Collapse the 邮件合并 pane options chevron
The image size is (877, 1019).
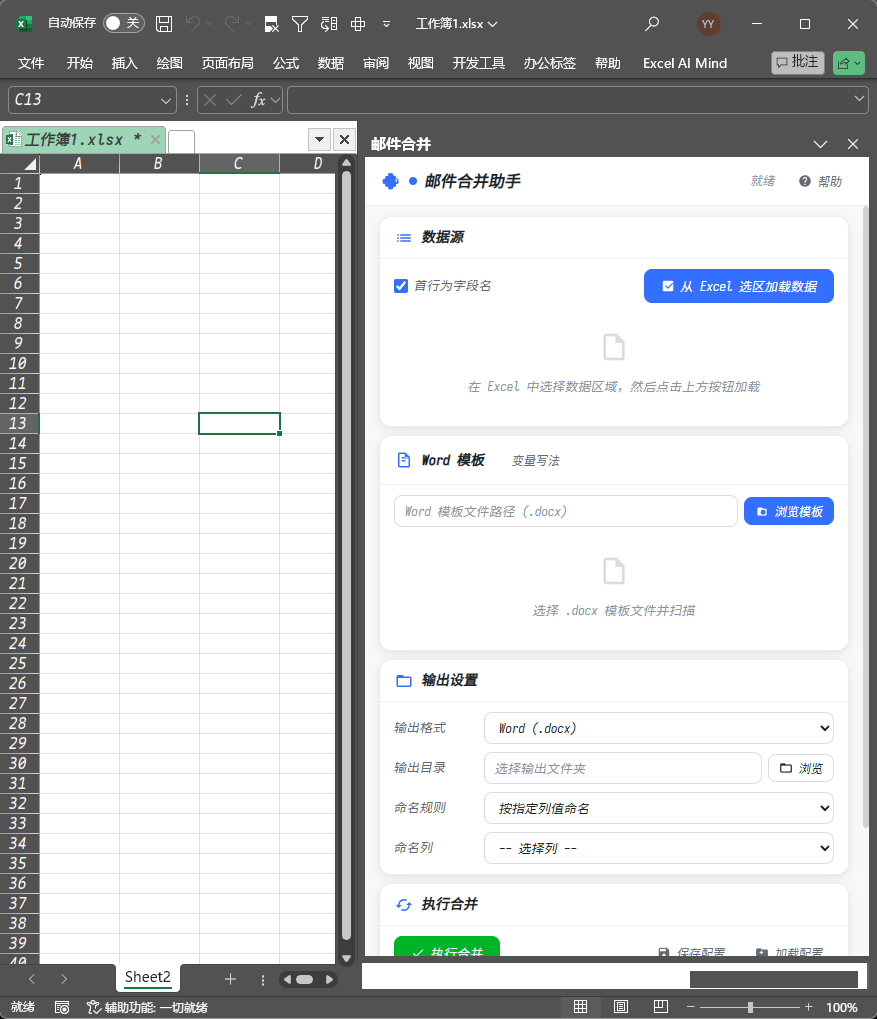click(820, 144)
